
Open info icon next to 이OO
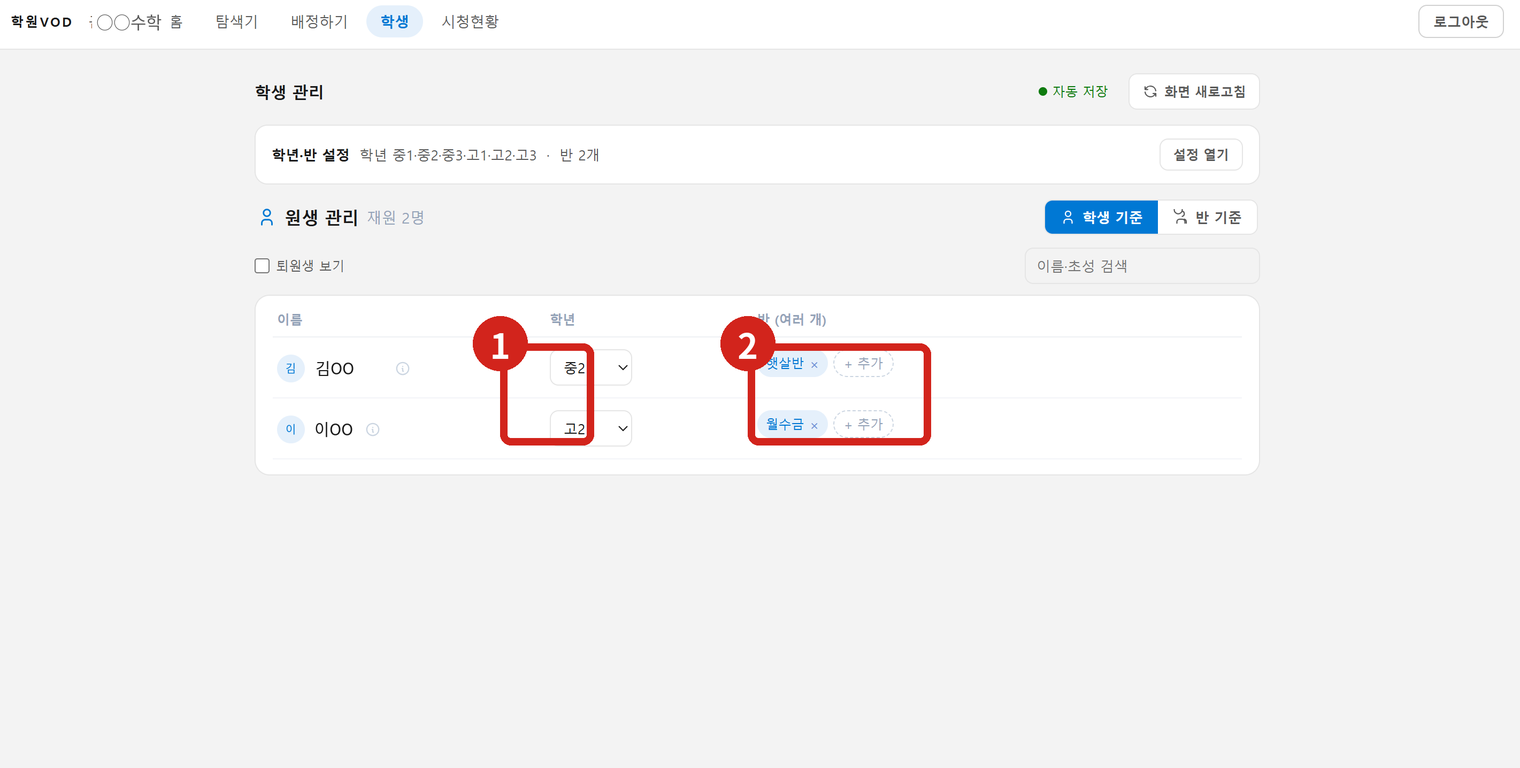pyautogui.click(x=373, y=430)
